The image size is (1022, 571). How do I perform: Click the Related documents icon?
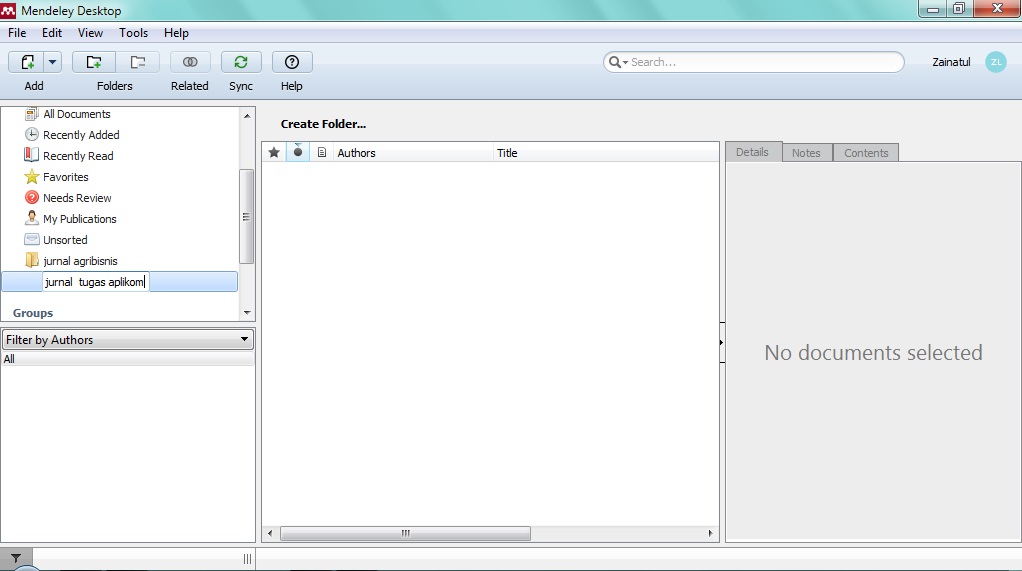click(190, 63)
